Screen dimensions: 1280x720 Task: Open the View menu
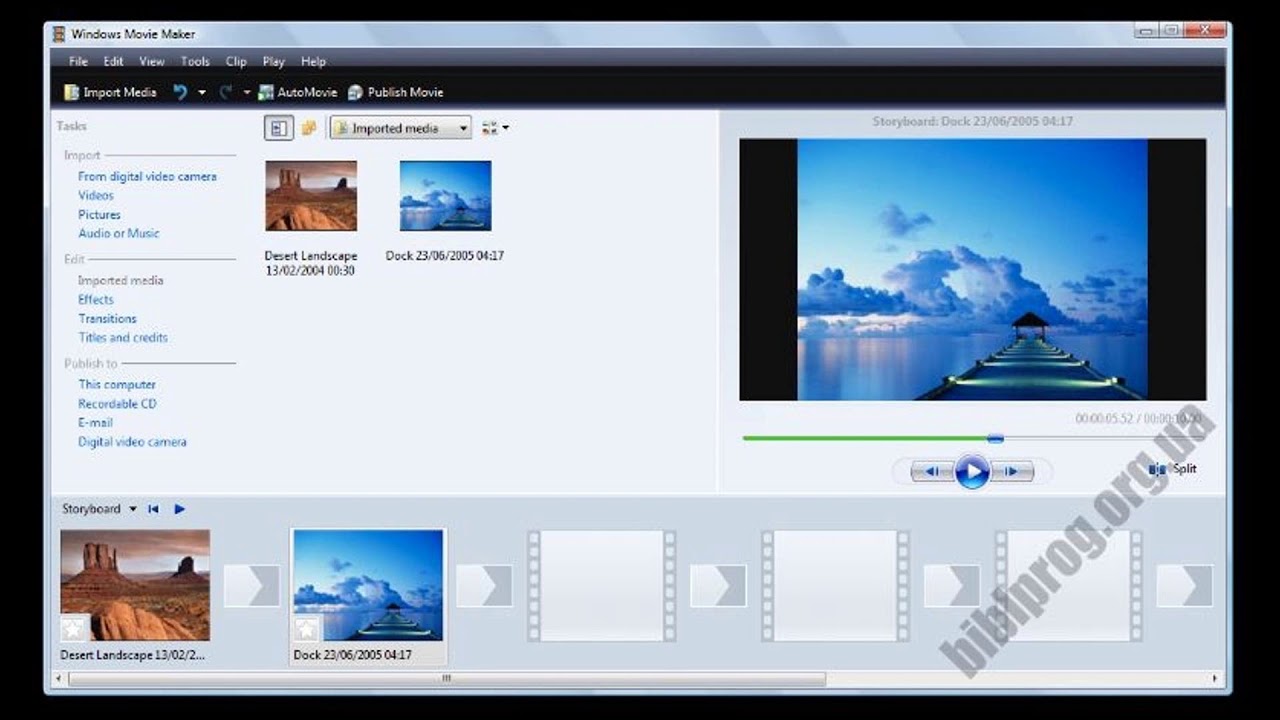pyautogui.click(x=152, y=61)
